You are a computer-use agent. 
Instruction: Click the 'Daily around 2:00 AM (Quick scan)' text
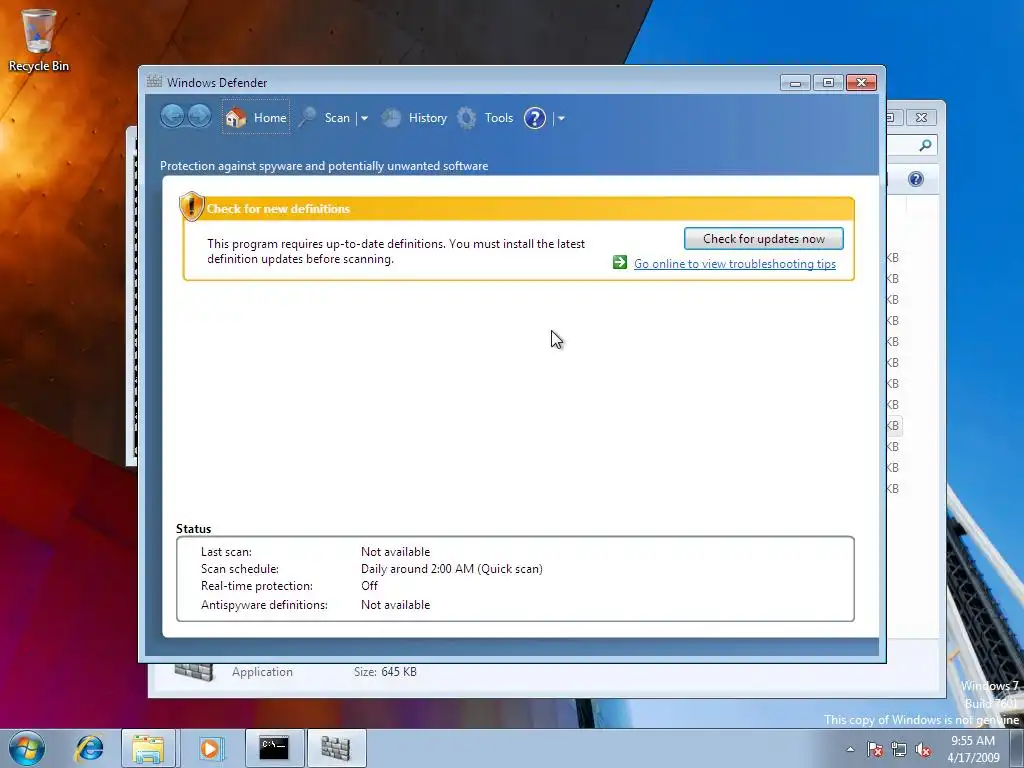451,569
